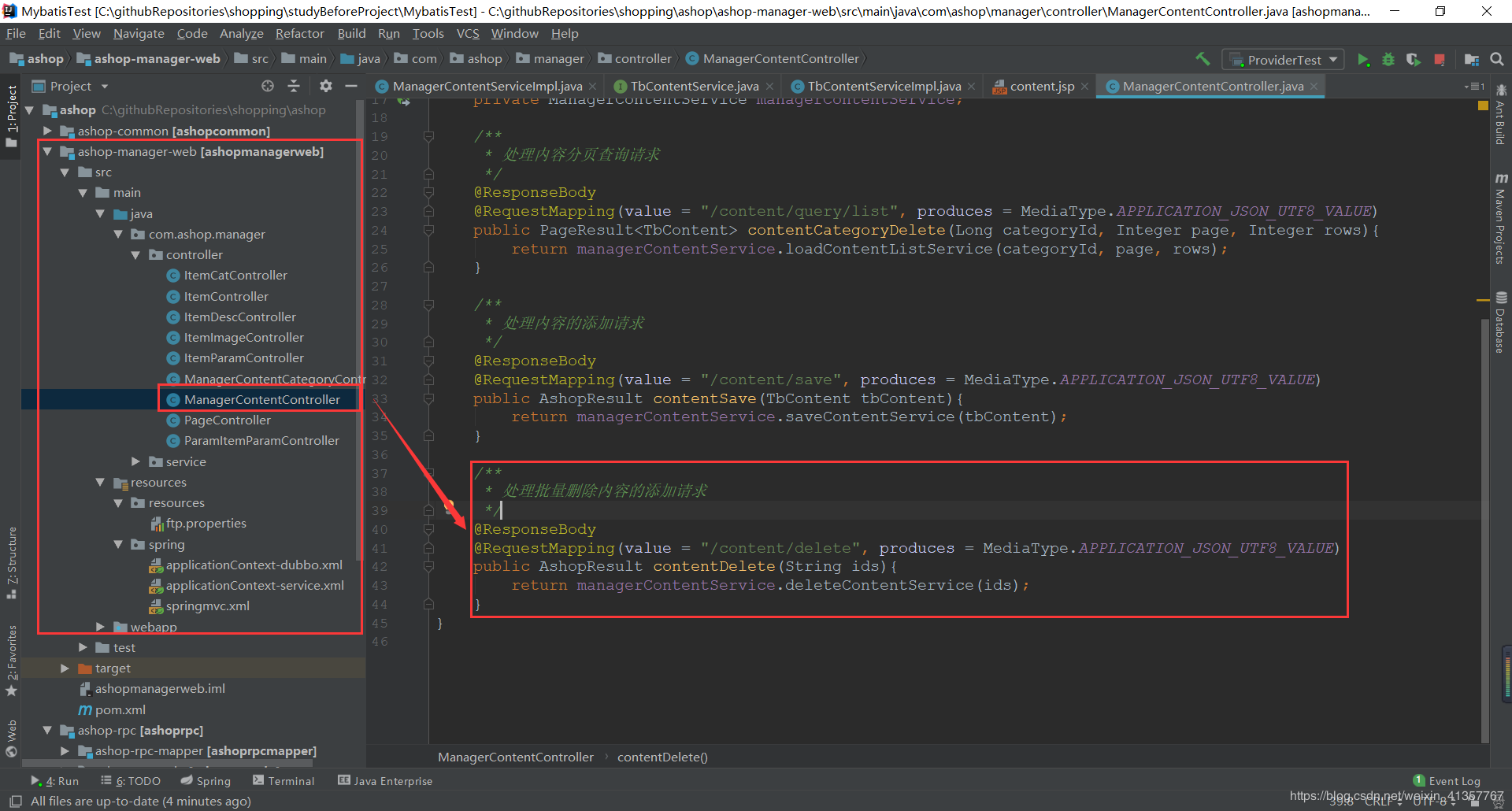
Task: Show hidden editor tabs list
Action: pos(1473,87)
